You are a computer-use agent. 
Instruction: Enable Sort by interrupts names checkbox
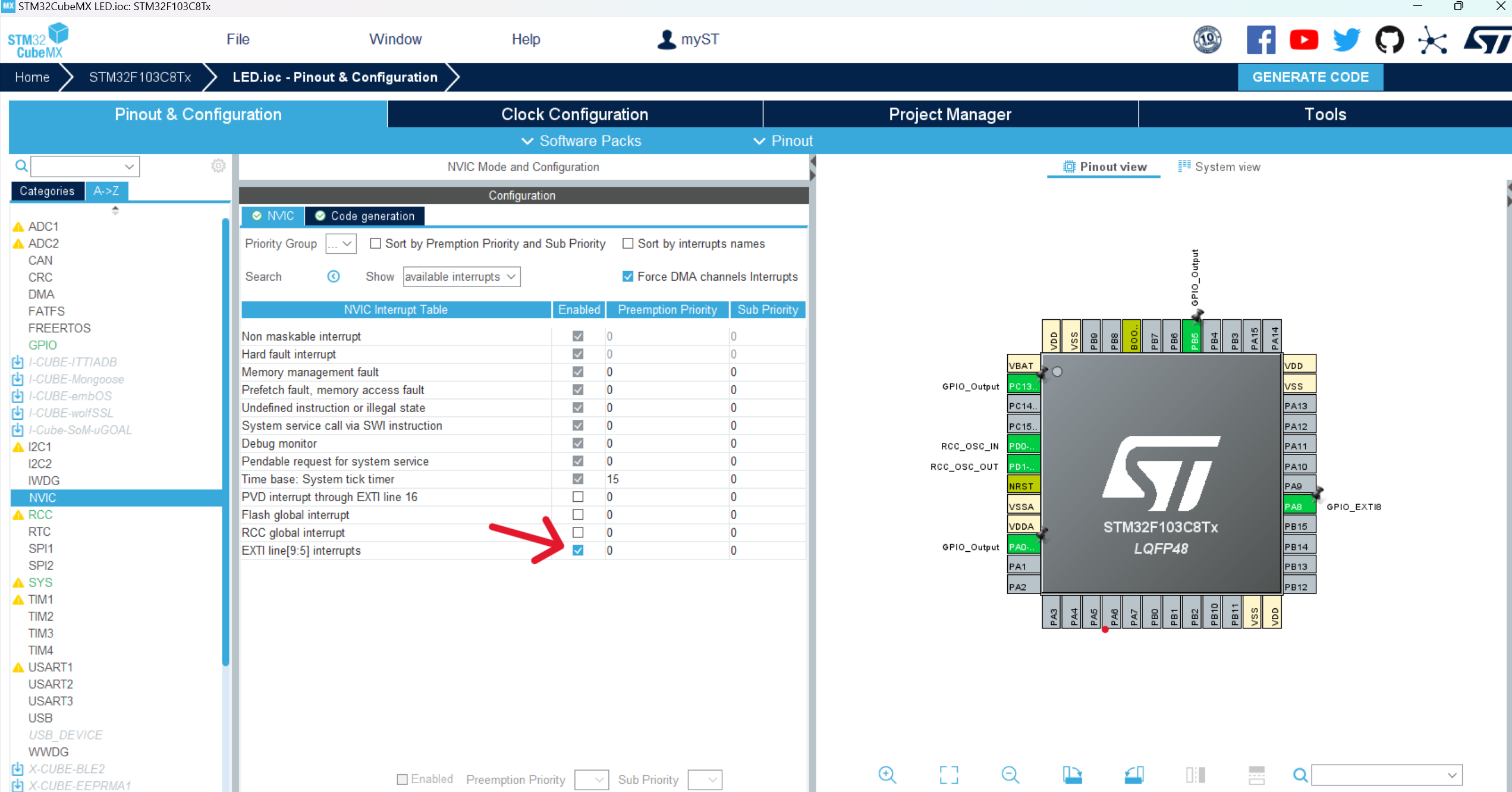628,244
